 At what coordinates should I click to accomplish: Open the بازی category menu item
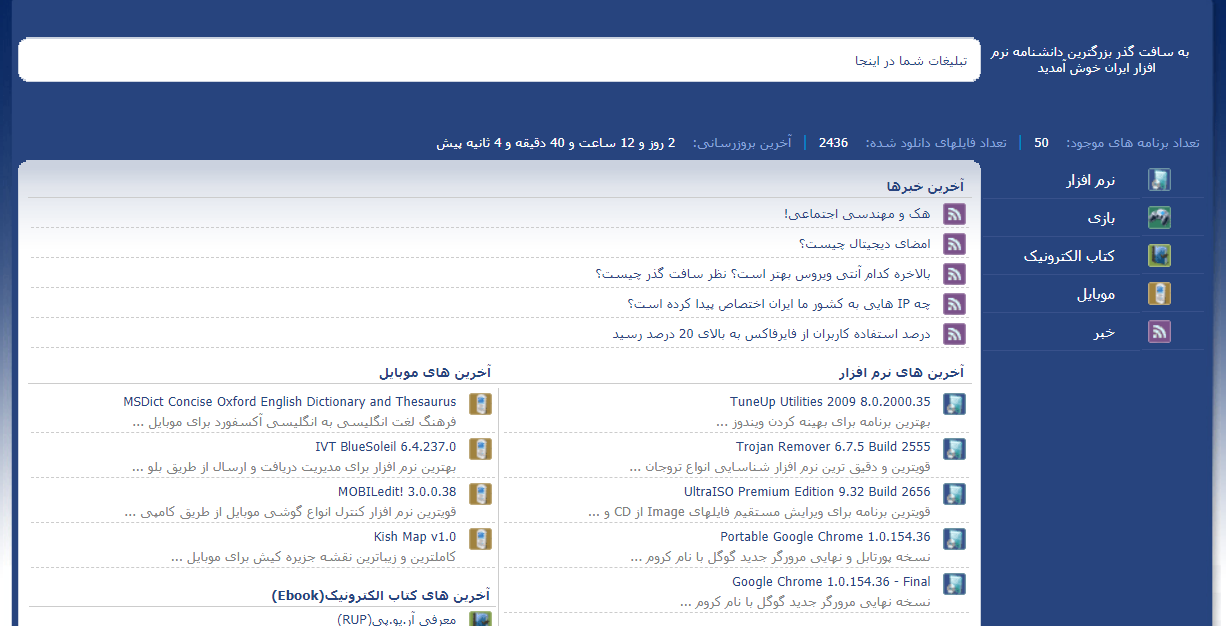coord(1101,218)
